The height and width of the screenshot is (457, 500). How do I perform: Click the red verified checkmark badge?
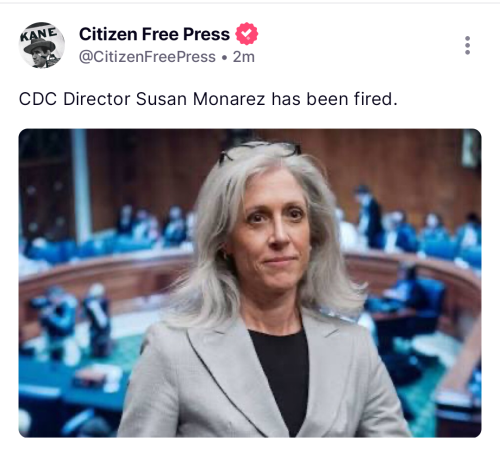pos(247,34)
